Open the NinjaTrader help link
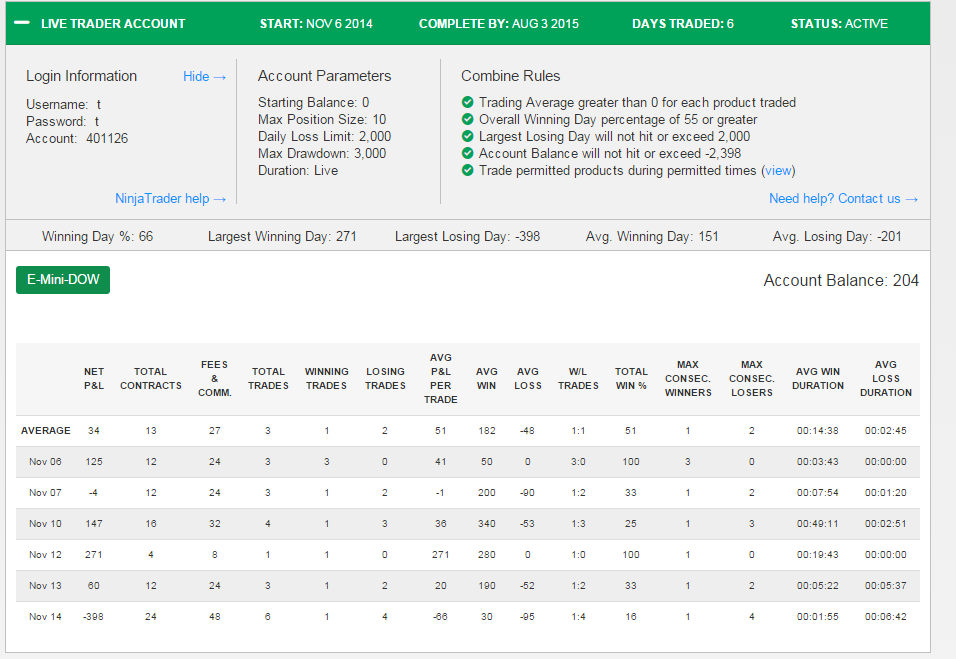Screen dimensions: 956x659 [x=171, y=199]
